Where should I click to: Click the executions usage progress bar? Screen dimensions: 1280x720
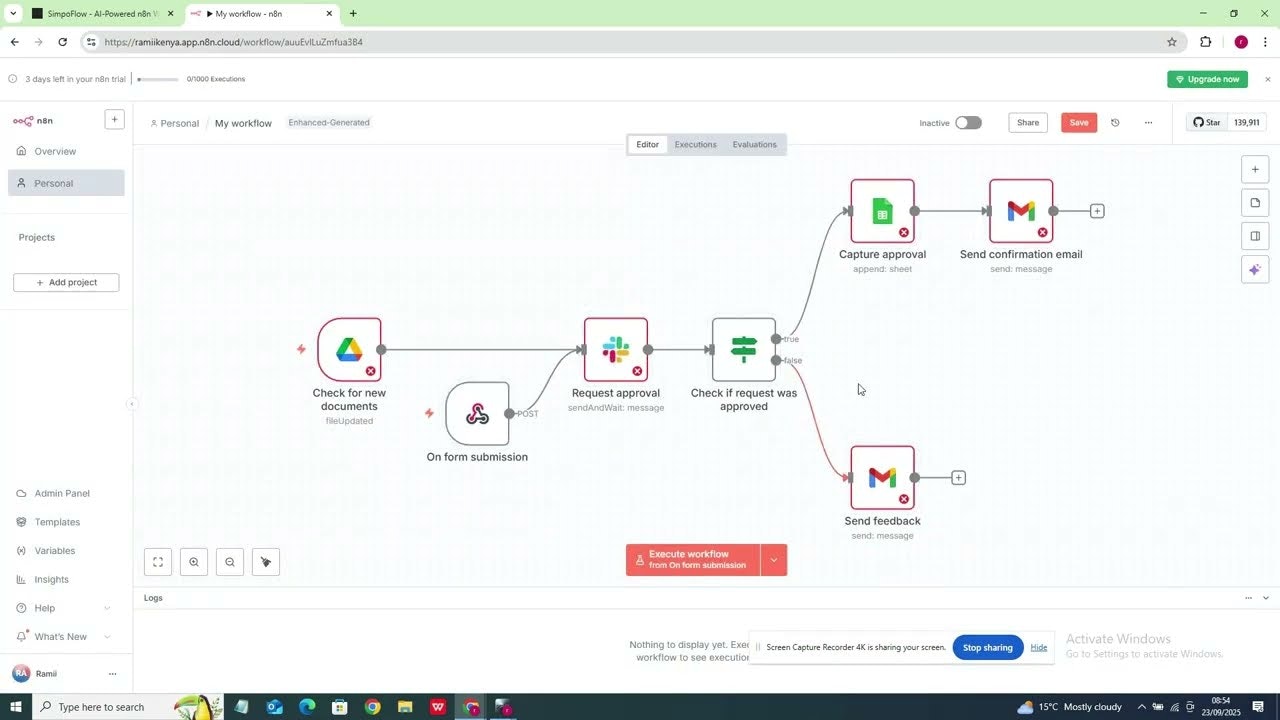point(158,79)
